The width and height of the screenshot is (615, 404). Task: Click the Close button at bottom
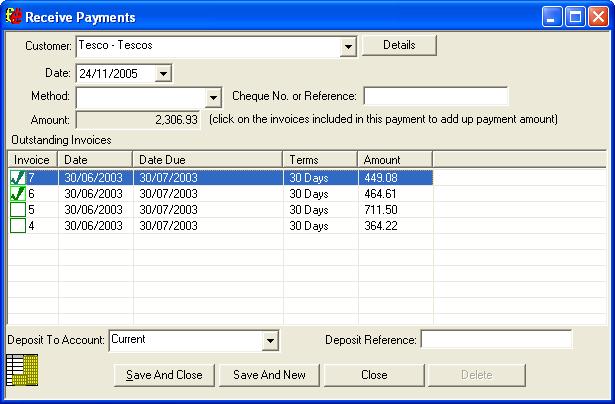(374, 375)
